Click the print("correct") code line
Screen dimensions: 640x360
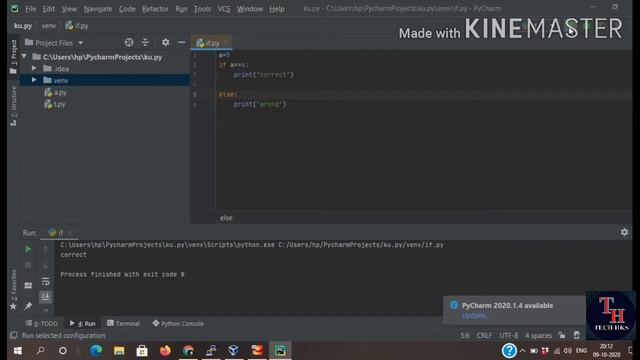click(263, 75)
